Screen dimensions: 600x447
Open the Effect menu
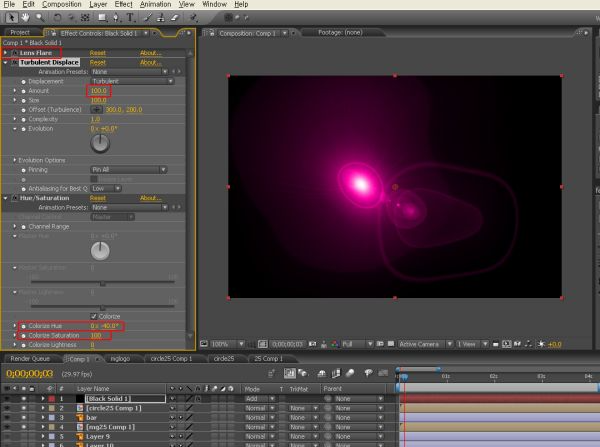tap(123, 4)
